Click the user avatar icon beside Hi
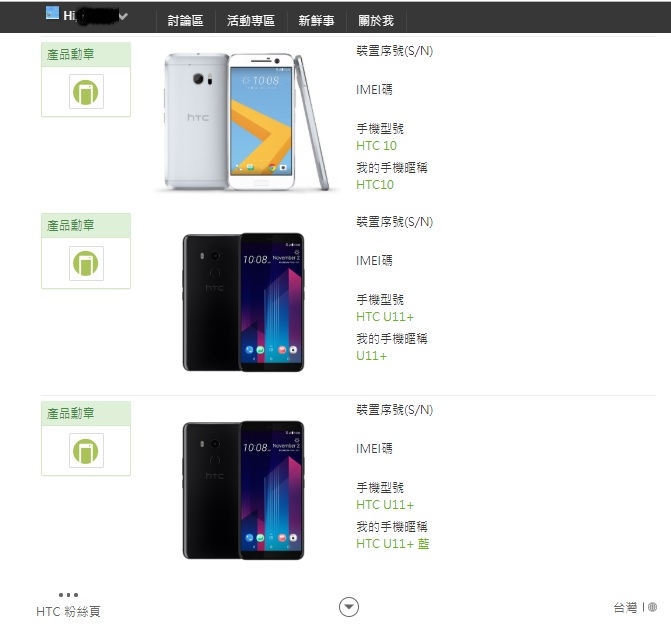The height and width of the screenshot is (627, 671). 52,13
